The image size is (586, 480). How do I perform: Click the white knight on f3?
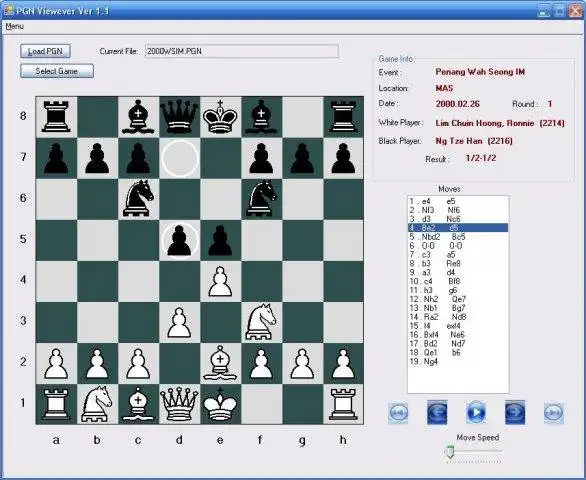click(x=261, y=322)
